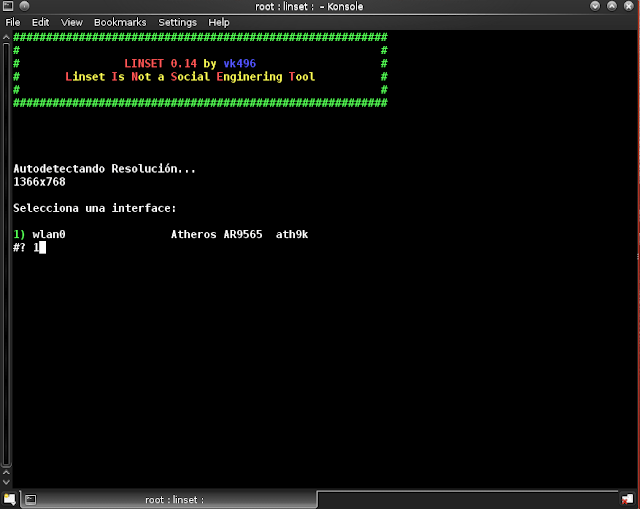Open the Edit menu
The image size is (640, 509).
(40, 22)
